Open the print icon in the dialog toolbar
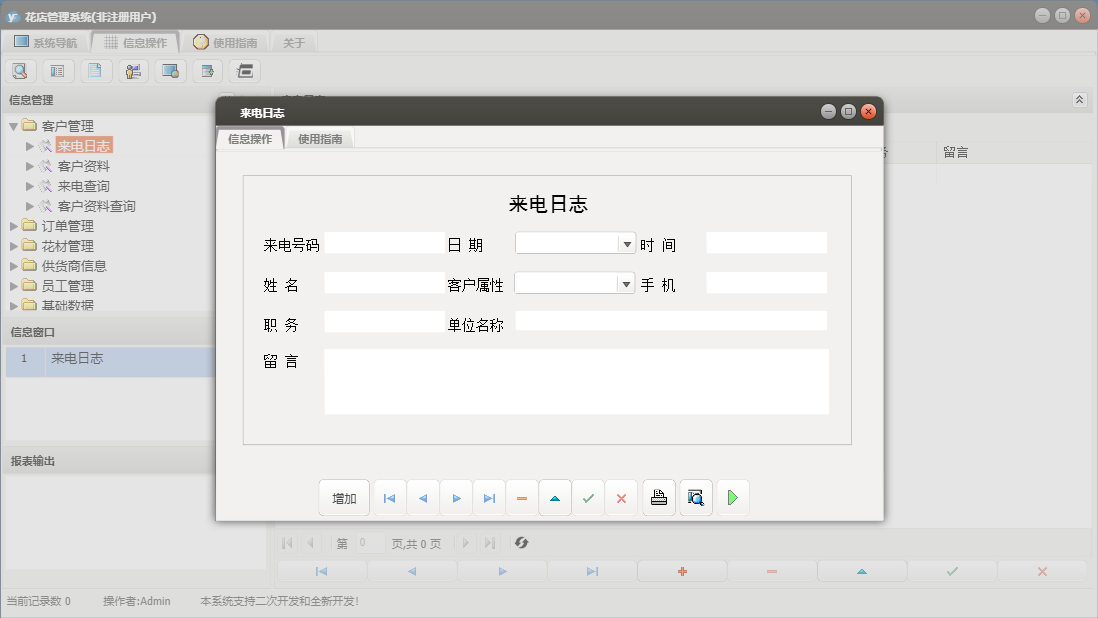Image resolution: width=1098 pixels, height=618 pixels. click(x=658, y=497)
